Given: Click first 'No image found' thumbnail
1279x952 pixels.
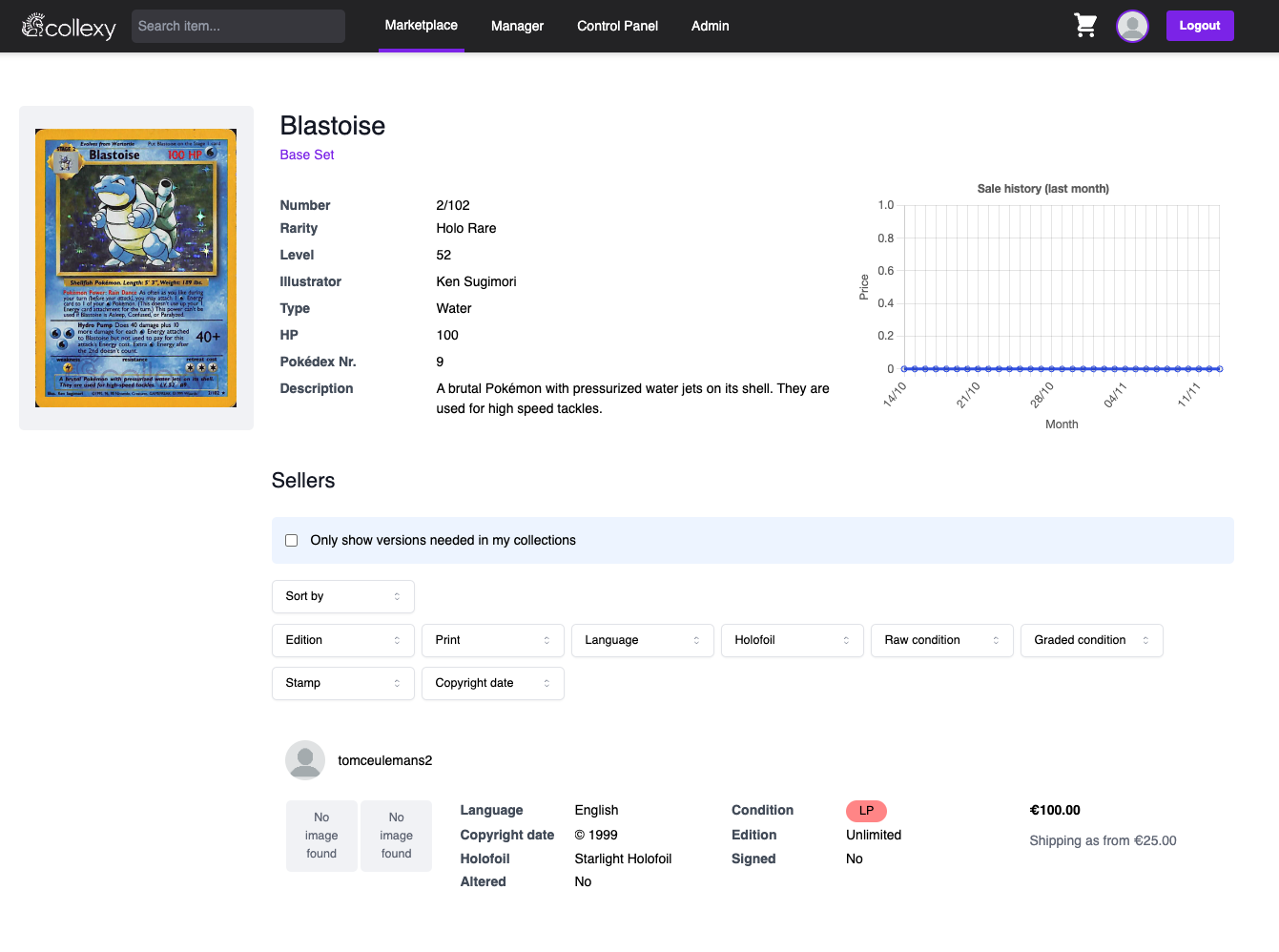Looking at the screenshot, I should tap(321, 836).
